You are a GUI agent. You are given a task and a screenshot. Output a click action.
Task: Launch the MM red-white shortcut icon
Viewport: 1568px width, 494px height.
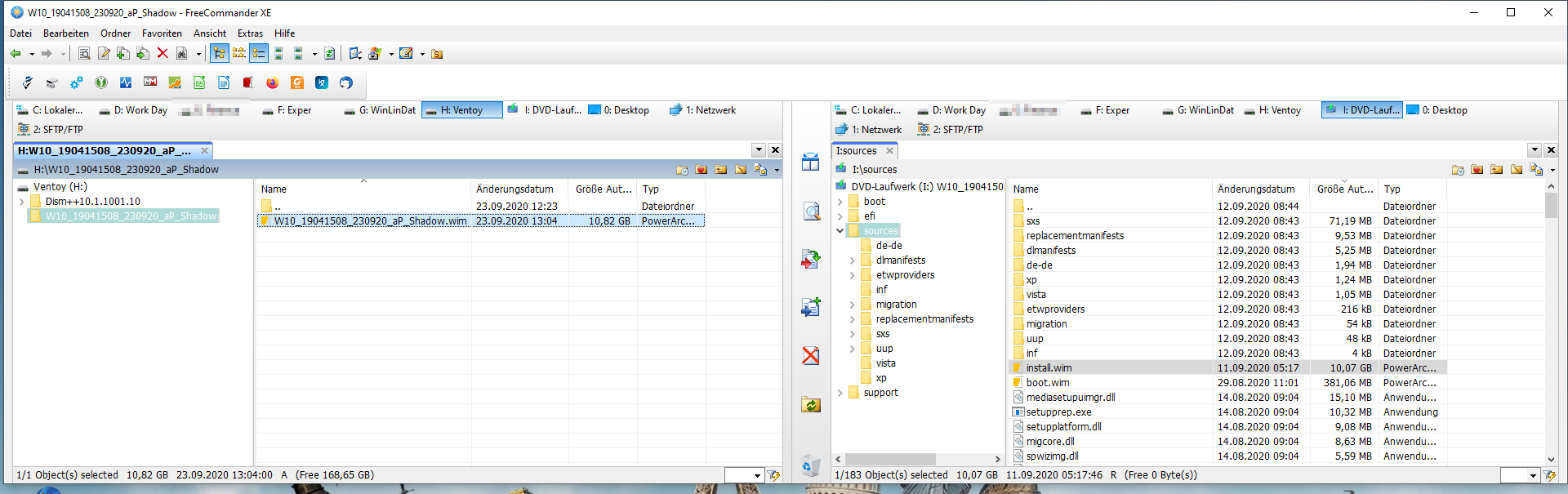tap(150, 82)
